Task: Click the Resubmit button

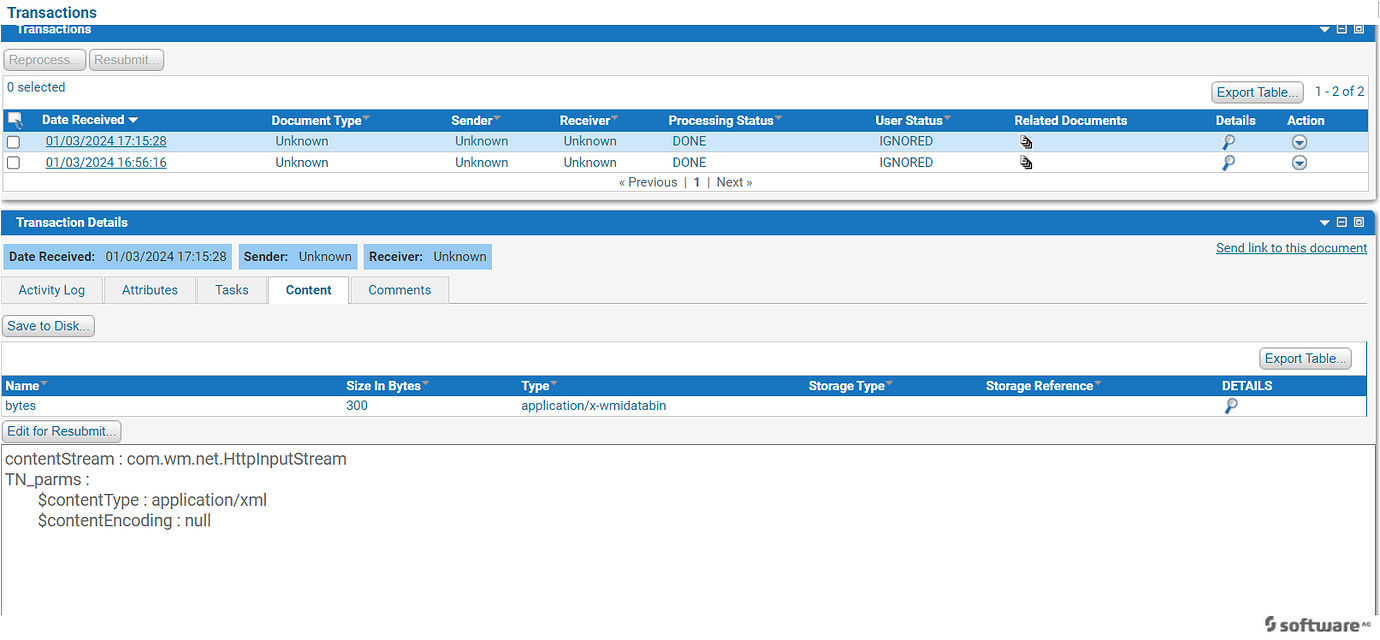Action: coord(126,60)
